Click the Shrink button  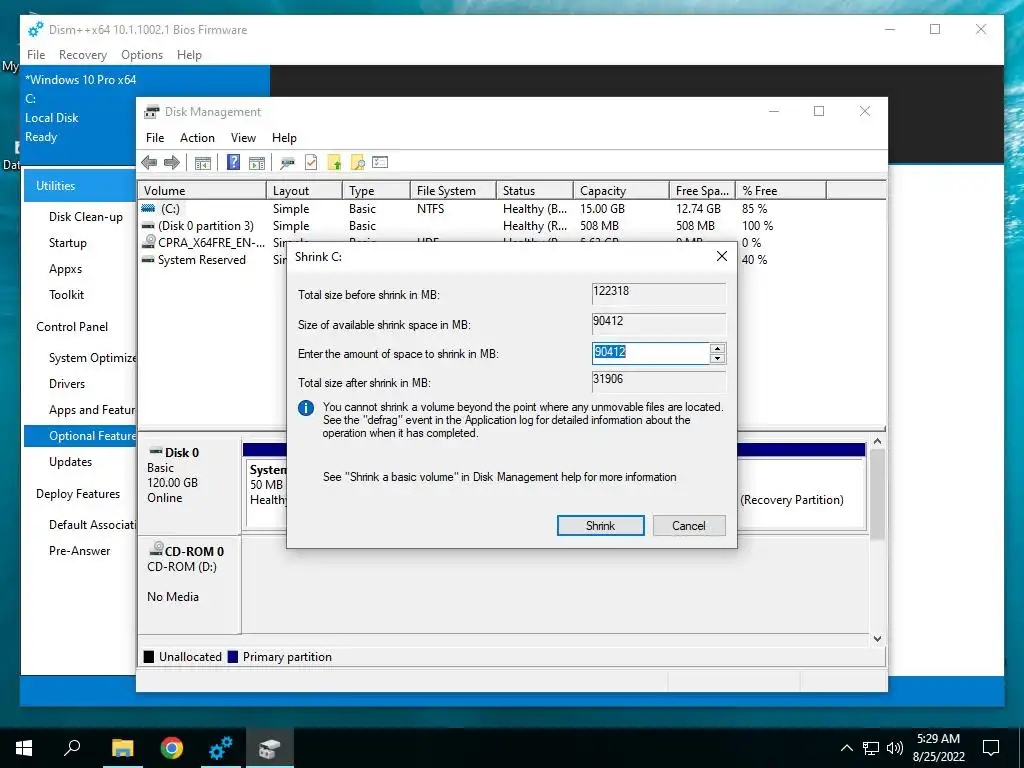(600, 526)
